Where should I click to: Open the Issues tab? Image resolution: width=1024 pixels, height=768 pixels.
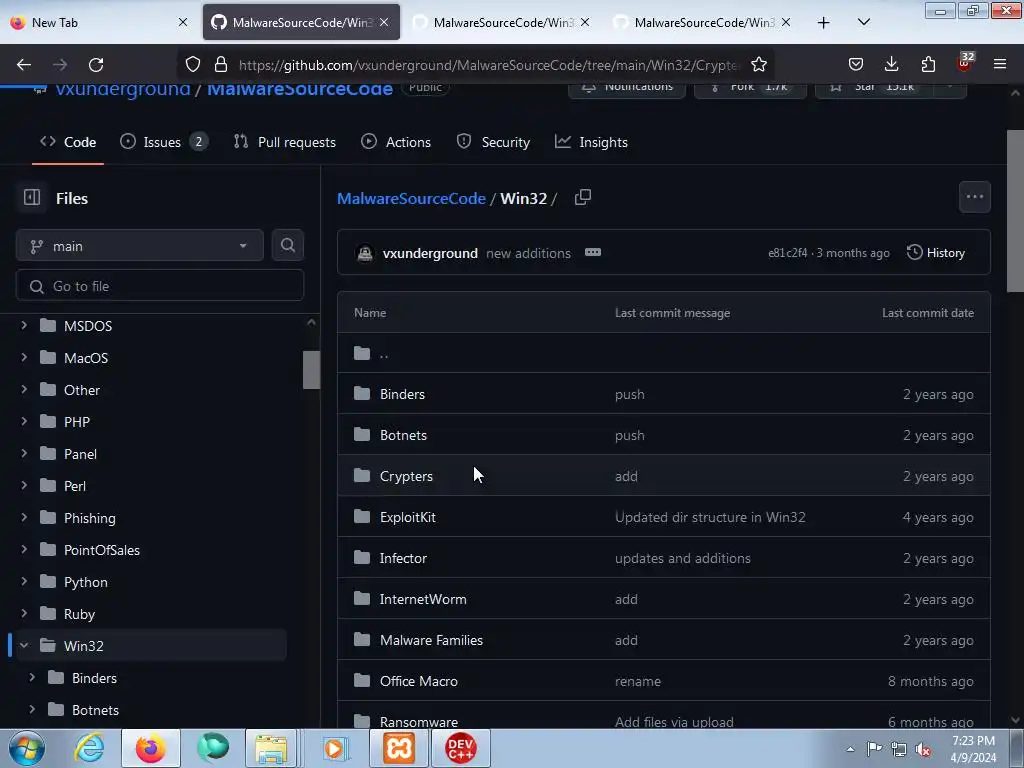(164, 142)
